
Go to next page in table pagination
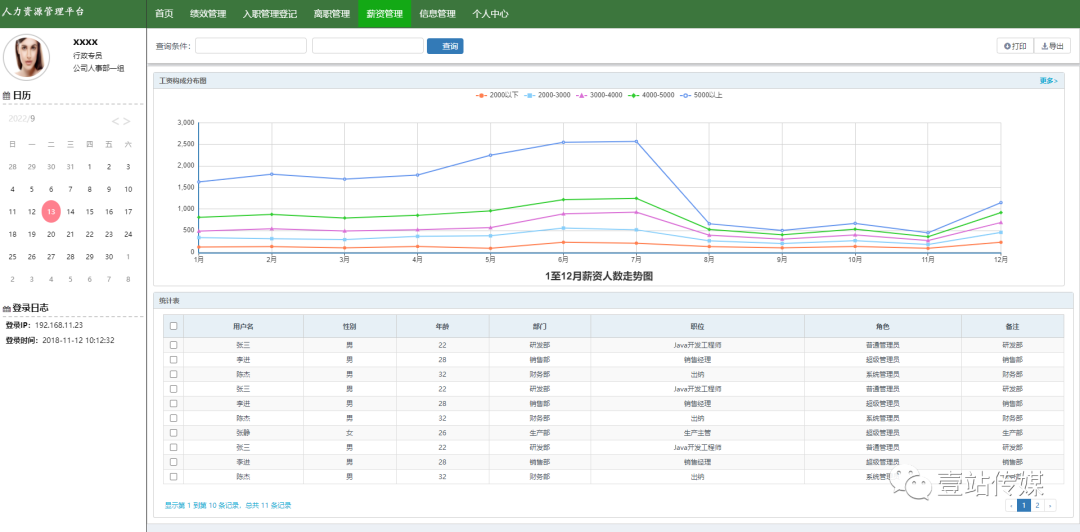(x=1050, y=506)
